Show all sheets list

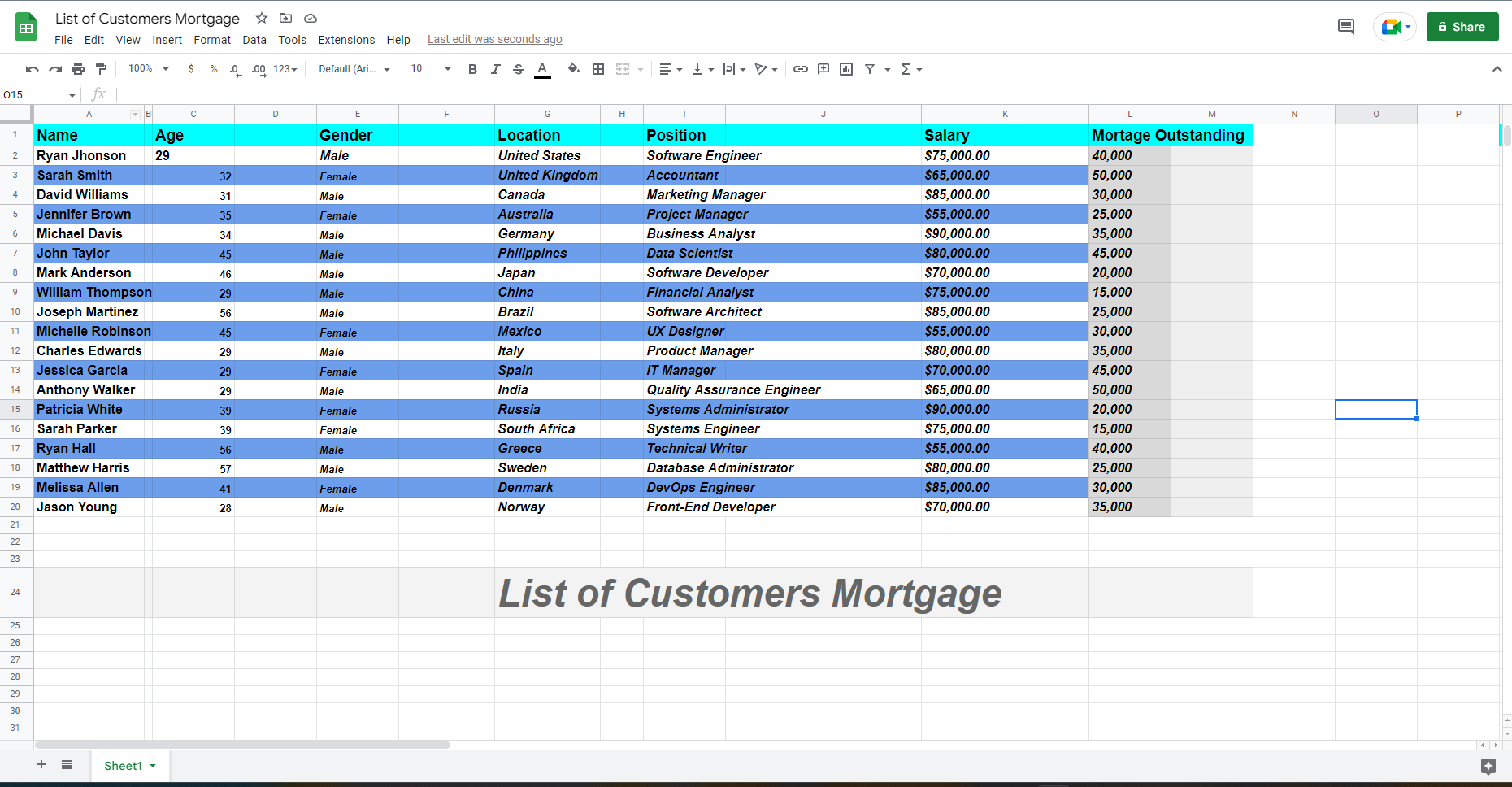[67, 765]
